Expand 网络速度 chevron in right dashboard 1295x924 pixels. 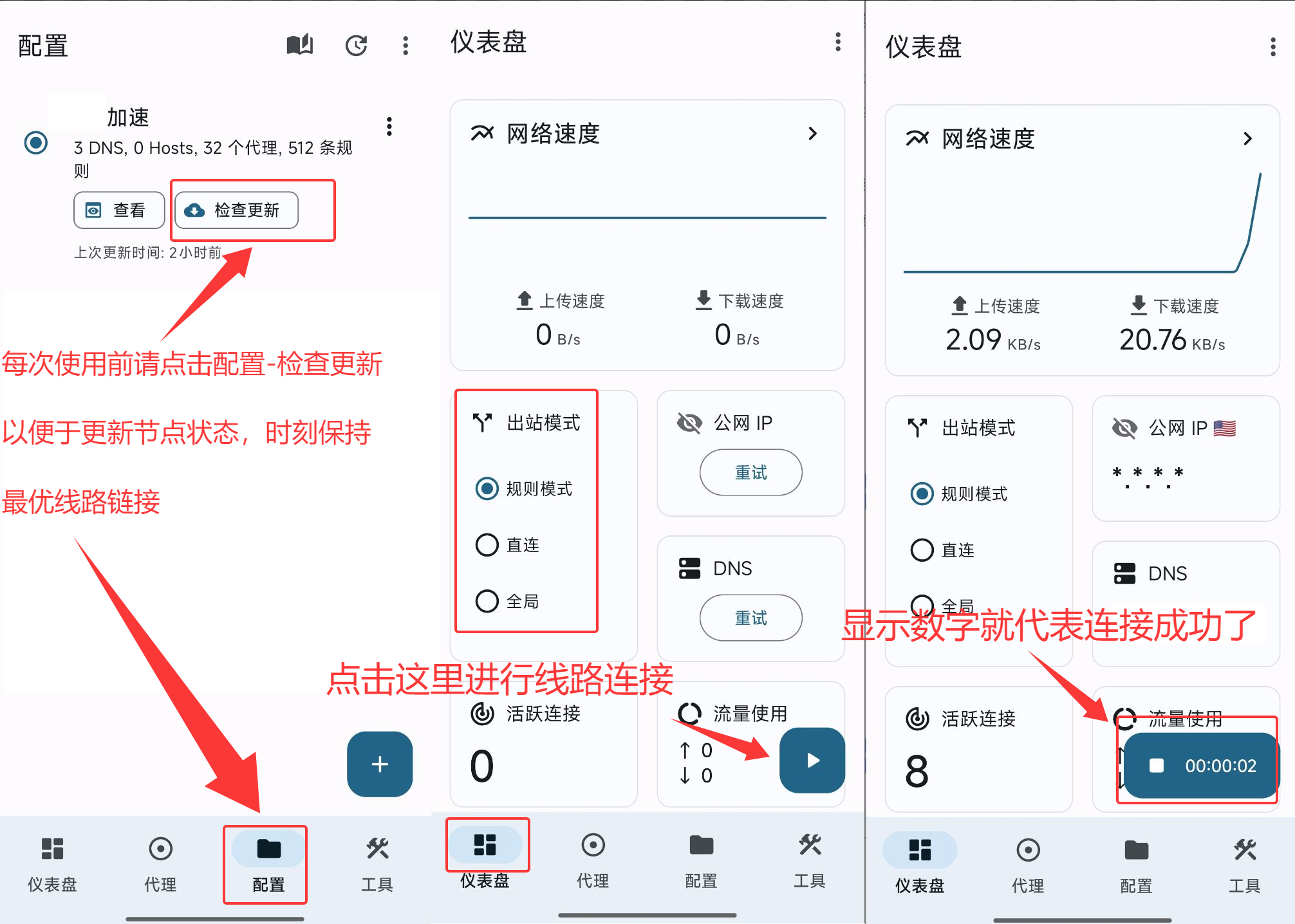click(x=1248, y=138)
